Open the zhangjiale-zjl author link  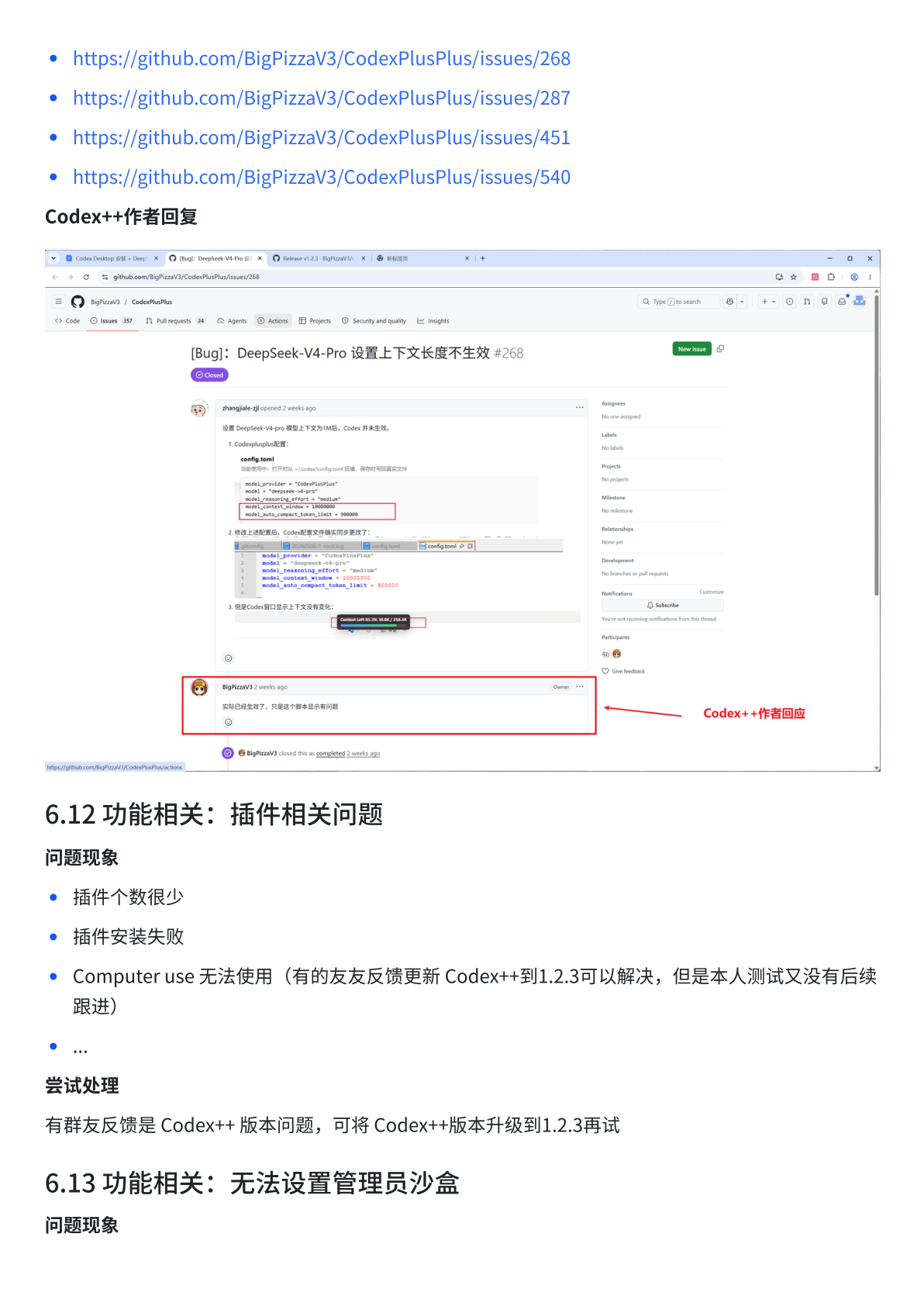(240, 409)
